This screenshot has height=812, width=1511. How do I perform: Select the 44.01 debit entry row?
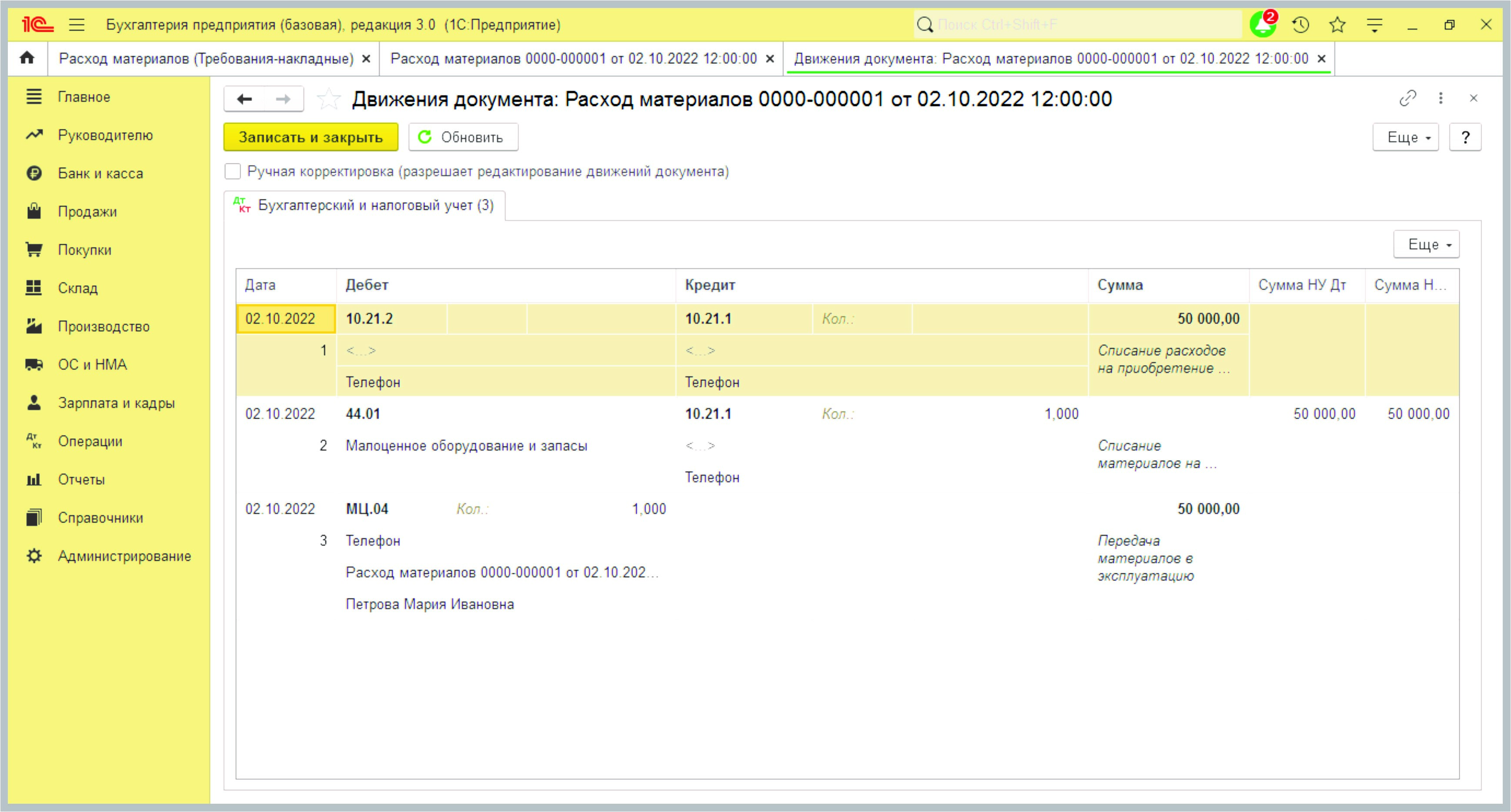tap(363, 414)
